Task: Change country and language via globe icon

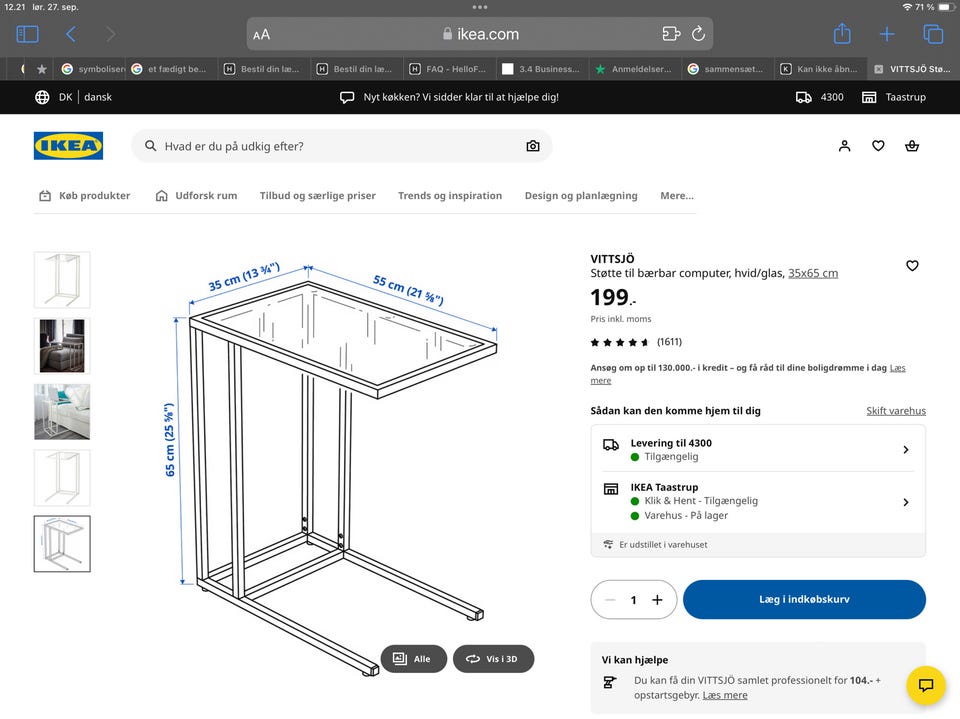Action: pyautogui.click(x=42, y=97)
